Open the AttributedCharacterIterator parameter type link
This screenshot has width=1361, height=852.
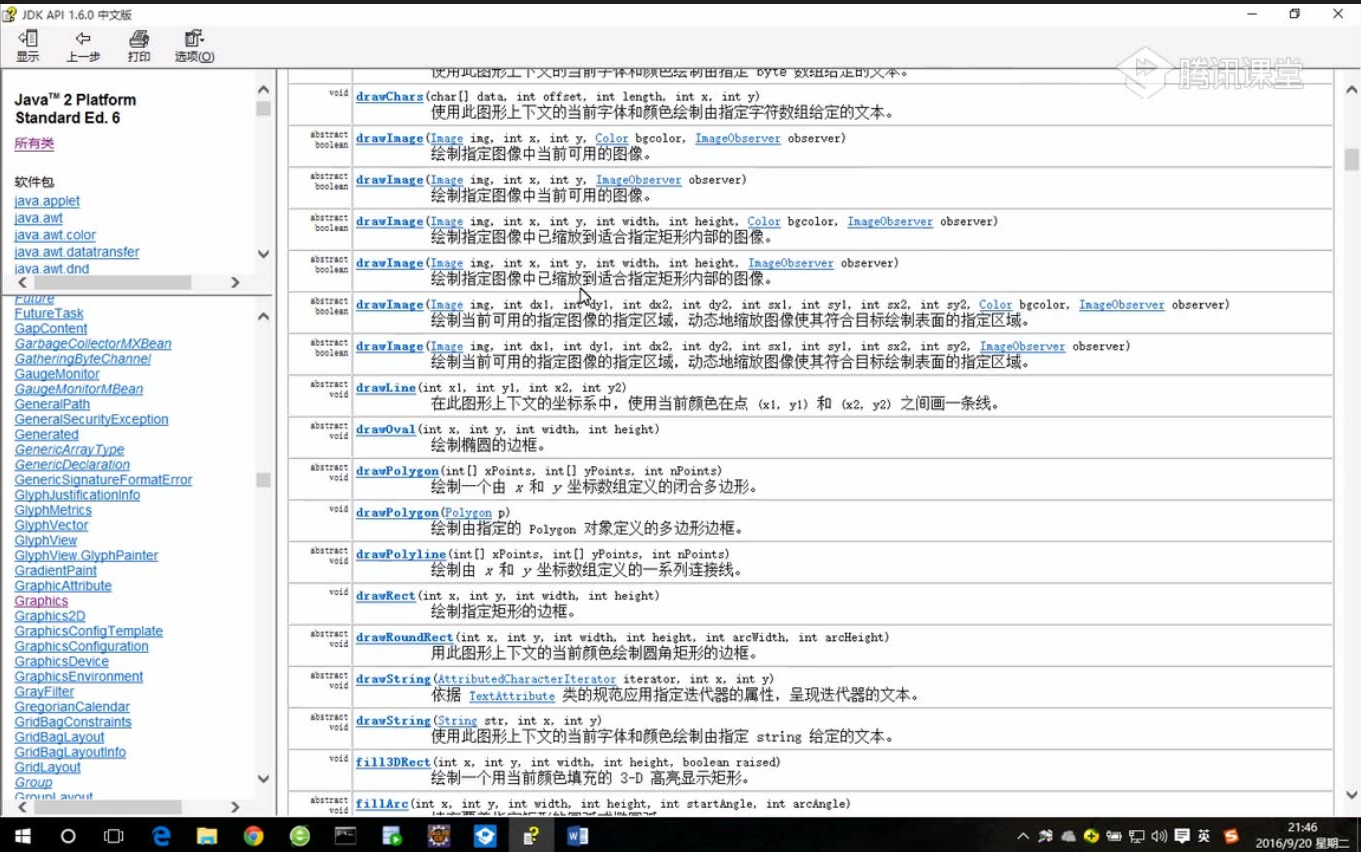pos(527,680)
